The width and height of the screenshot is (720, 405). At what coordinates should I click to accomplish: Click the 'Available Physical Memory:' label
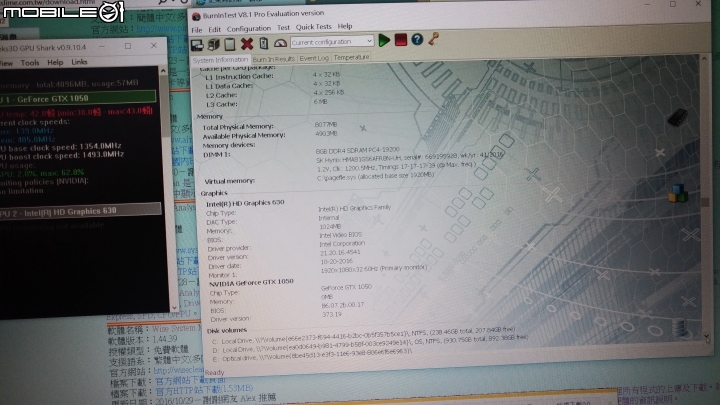(244, 136)
